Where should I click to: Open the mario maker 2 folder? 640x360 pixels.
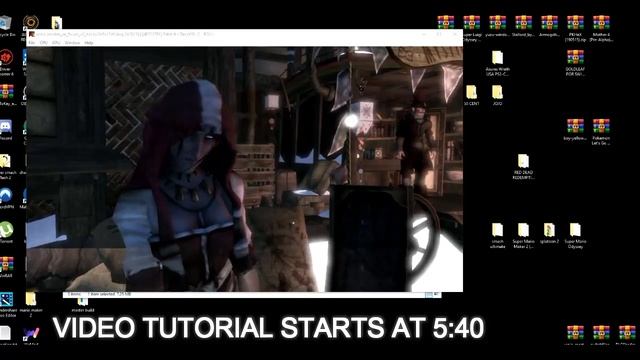[31, 304]
